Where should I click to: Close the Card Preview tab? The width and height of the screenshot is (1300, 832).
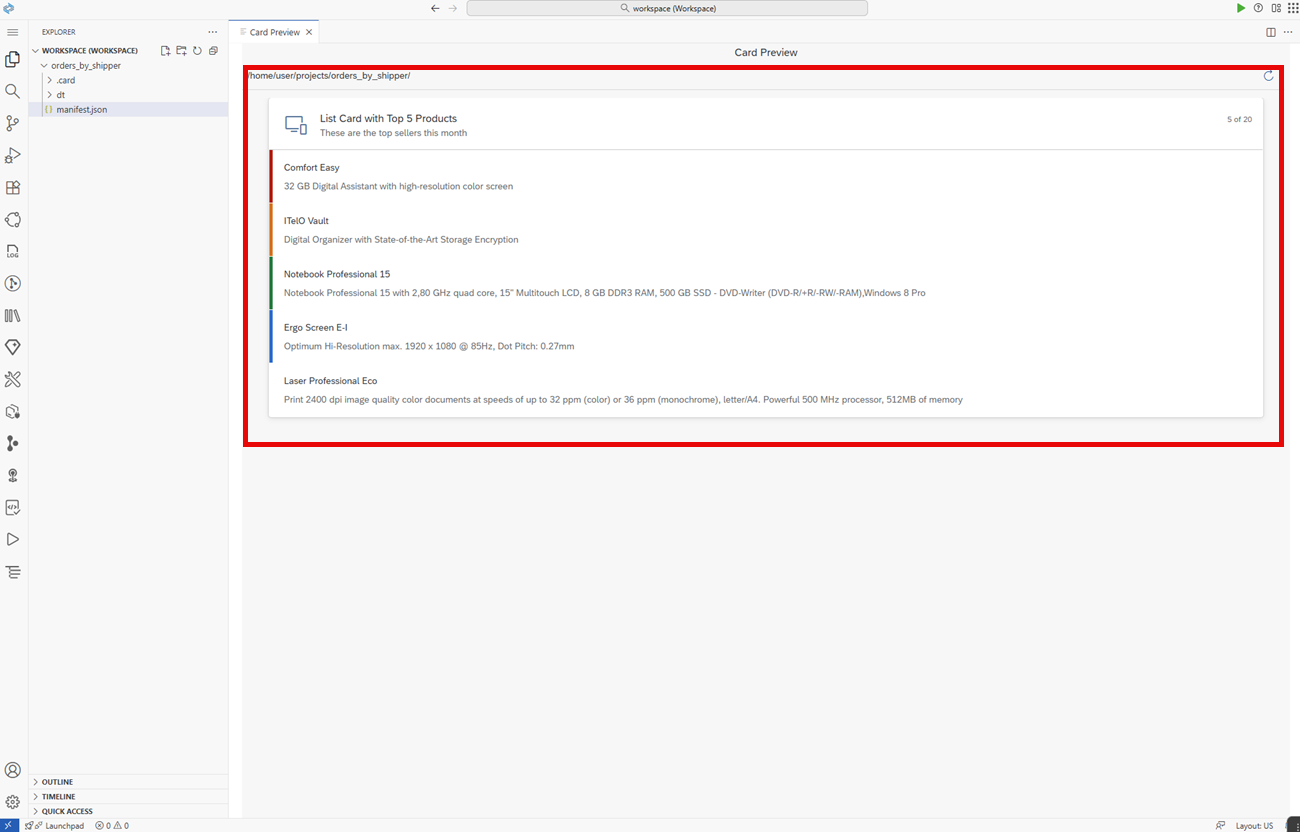pos(309,32)
